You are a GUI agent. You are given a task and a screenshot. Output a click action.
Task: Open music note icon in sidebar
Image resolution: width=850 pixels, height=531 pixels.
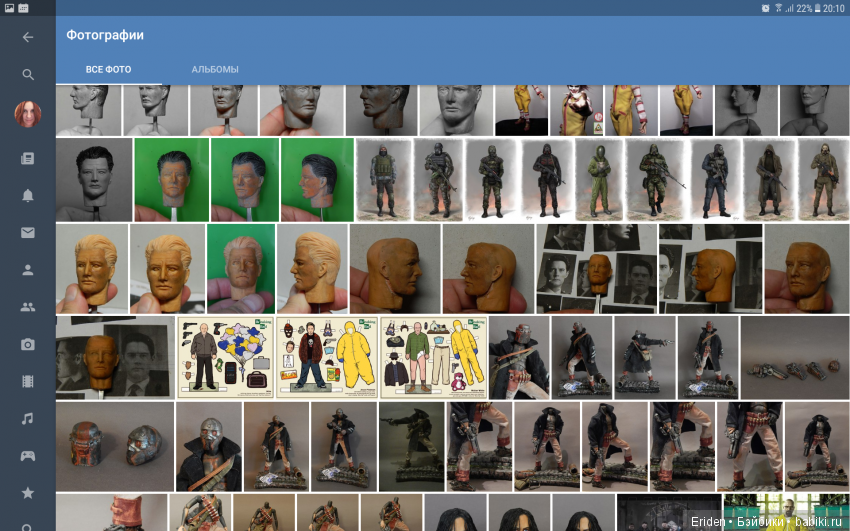pos(28,418)
